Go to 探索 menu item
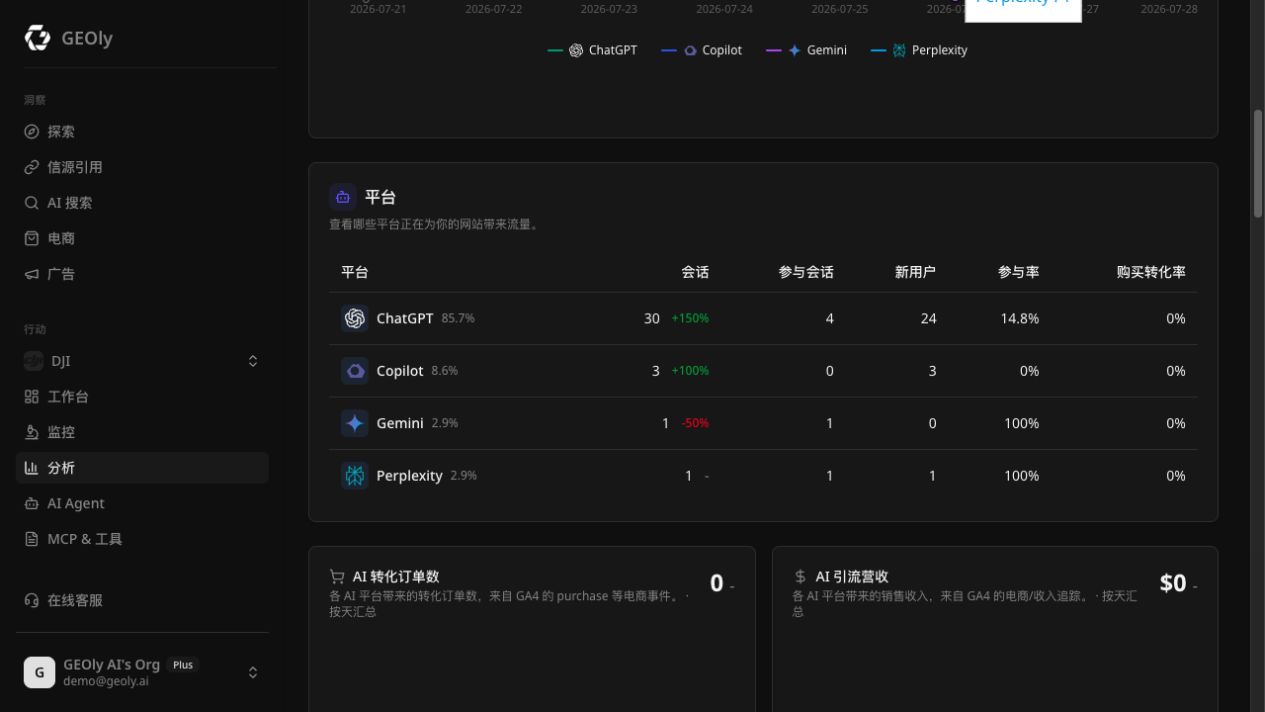This screenshot has width=1265, height=712. (142, 132)
